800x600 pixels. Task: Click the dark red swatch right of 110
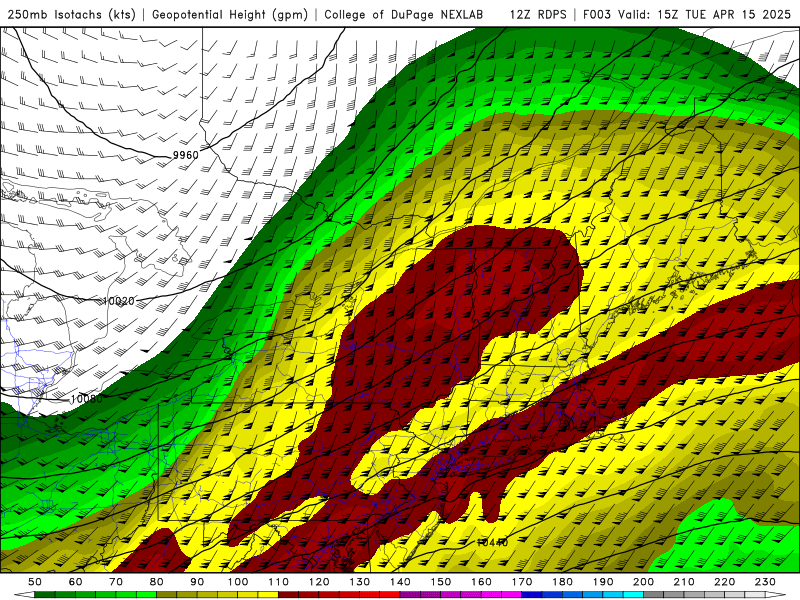(288, 595)
